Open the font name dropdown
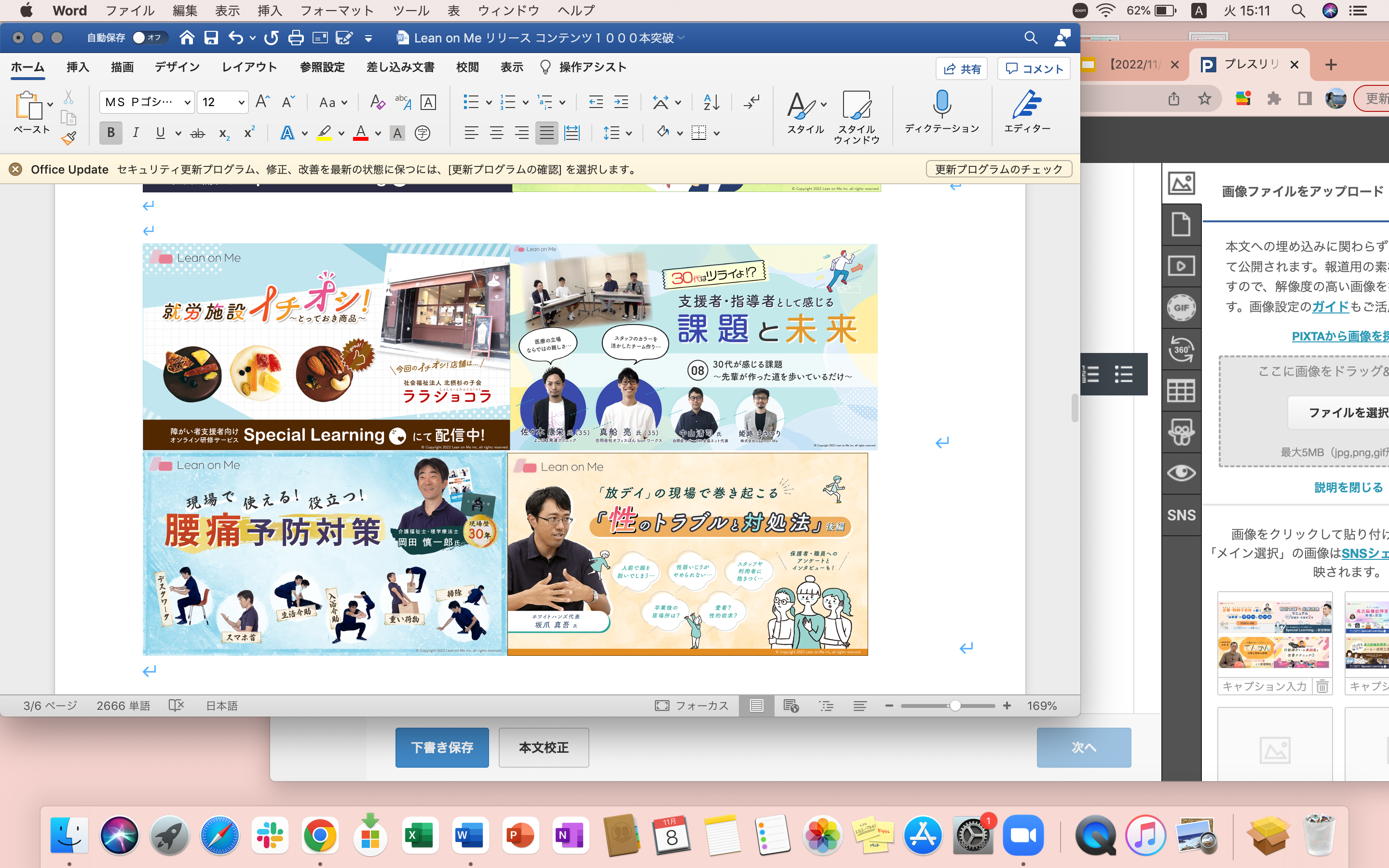This screenshot has height=868, width=1389. tap(187, 102)
